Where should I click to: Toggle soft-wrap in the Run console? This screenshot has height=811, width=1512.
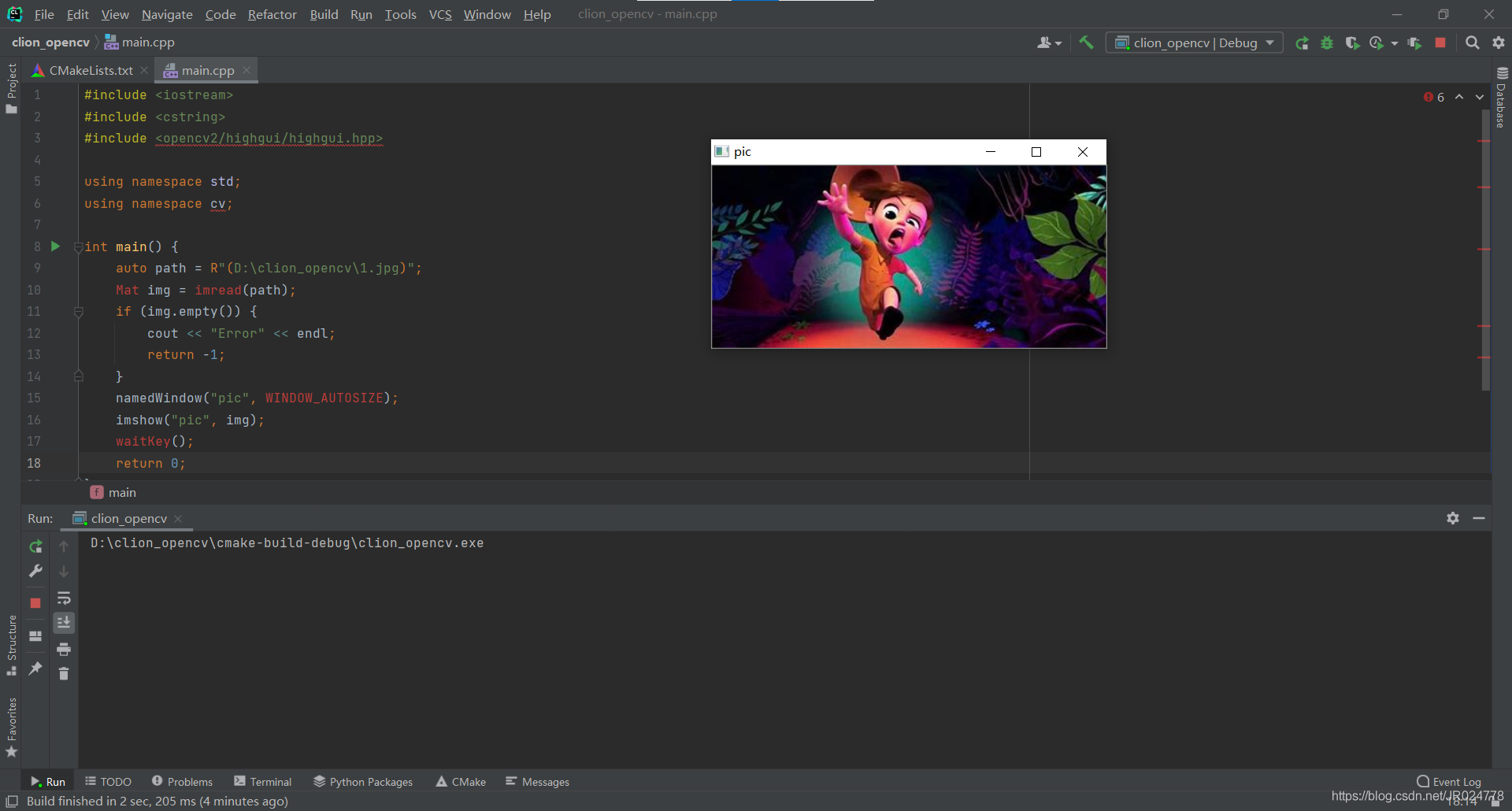pos(64,598)
